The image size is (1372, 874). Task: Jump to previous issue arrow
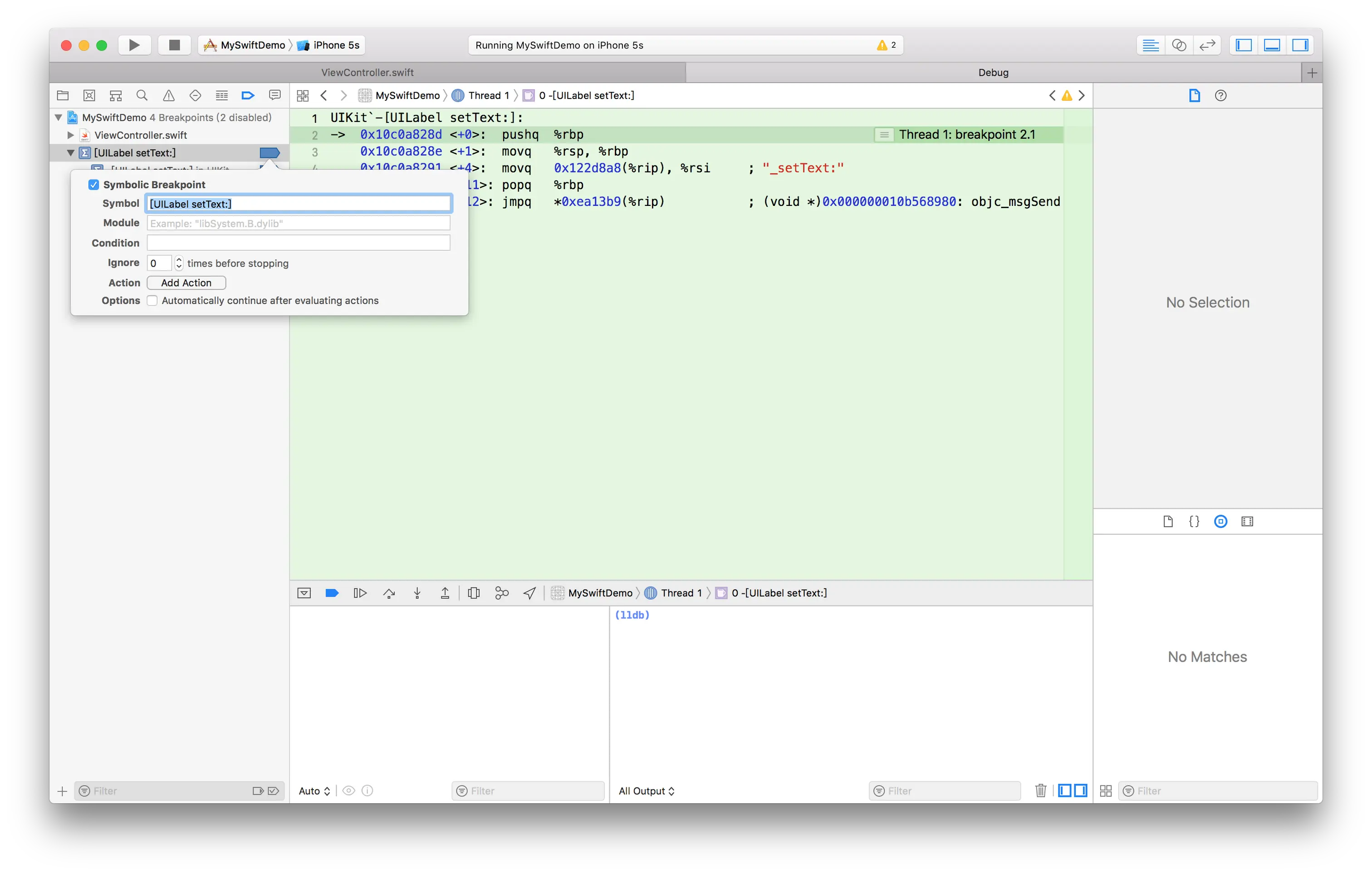pos(1052,95)
